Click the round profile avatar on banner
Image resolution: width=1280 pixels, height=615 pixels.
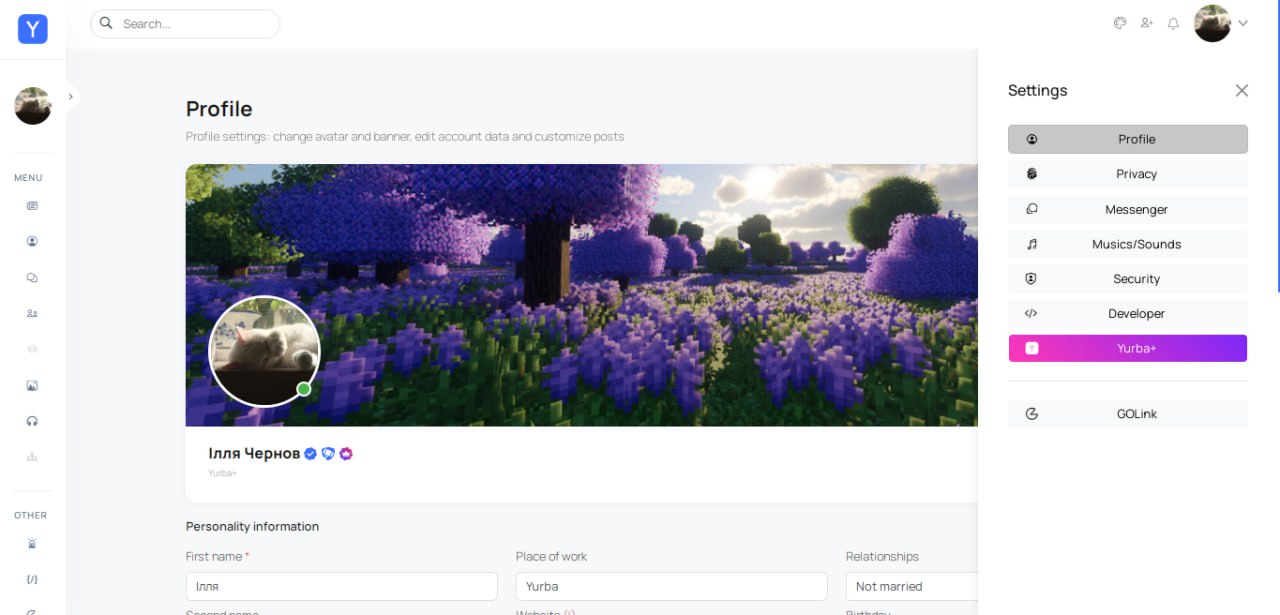point(264,351)
